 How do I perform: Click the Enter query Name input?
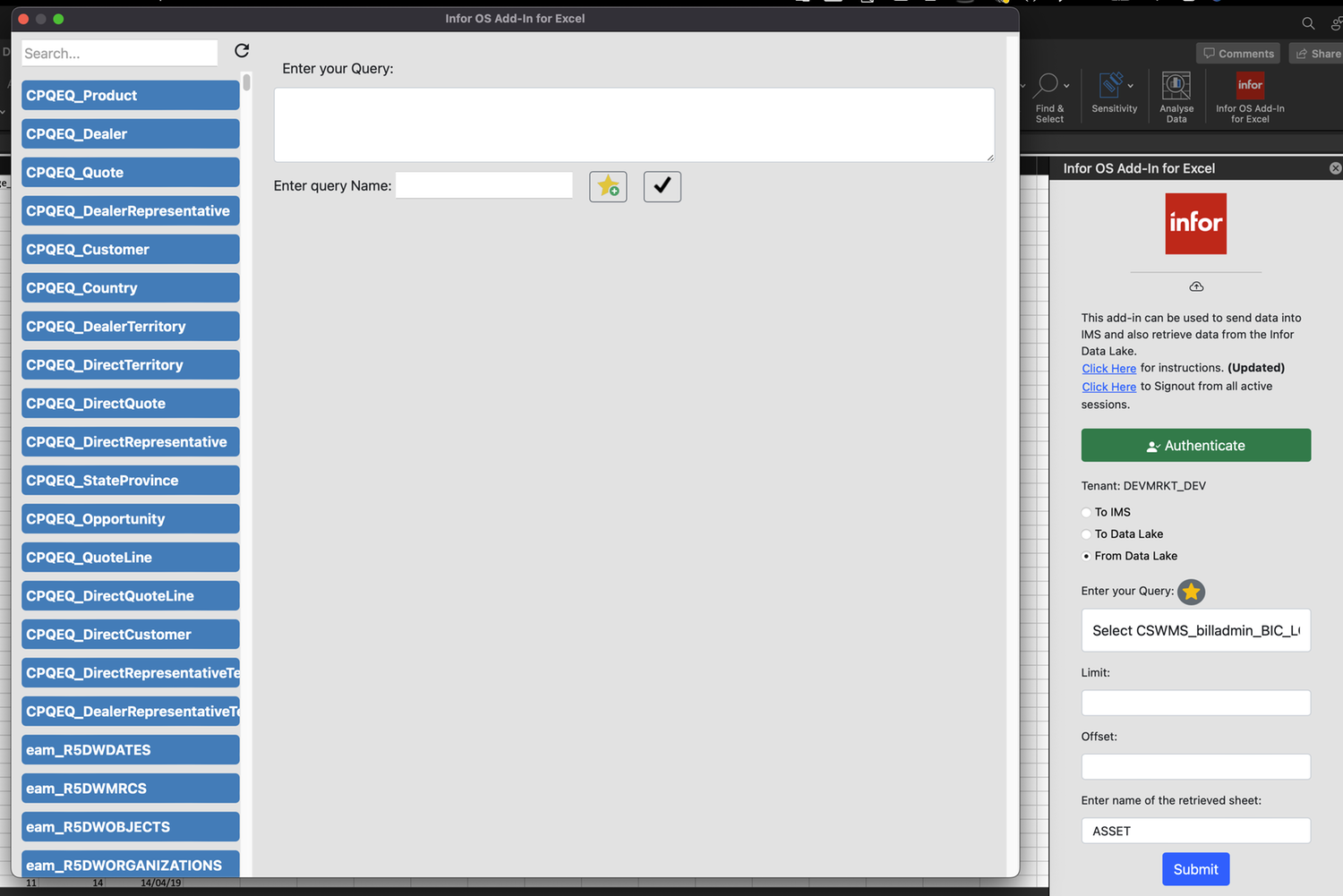483,185
